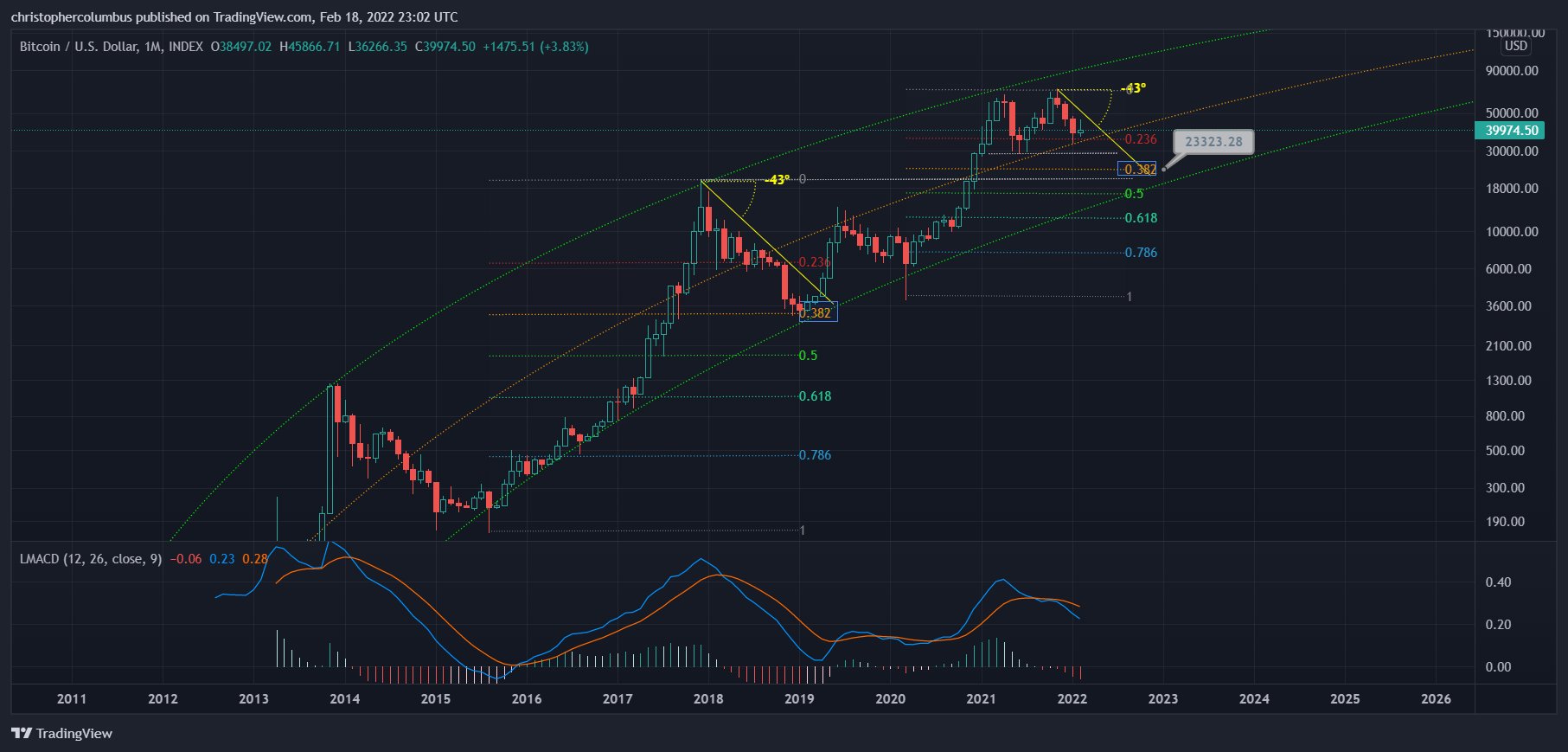Viewport: 1568px width, 752px height.
Task: Click the 2014 year label on time axis
Action: point(344,699)
